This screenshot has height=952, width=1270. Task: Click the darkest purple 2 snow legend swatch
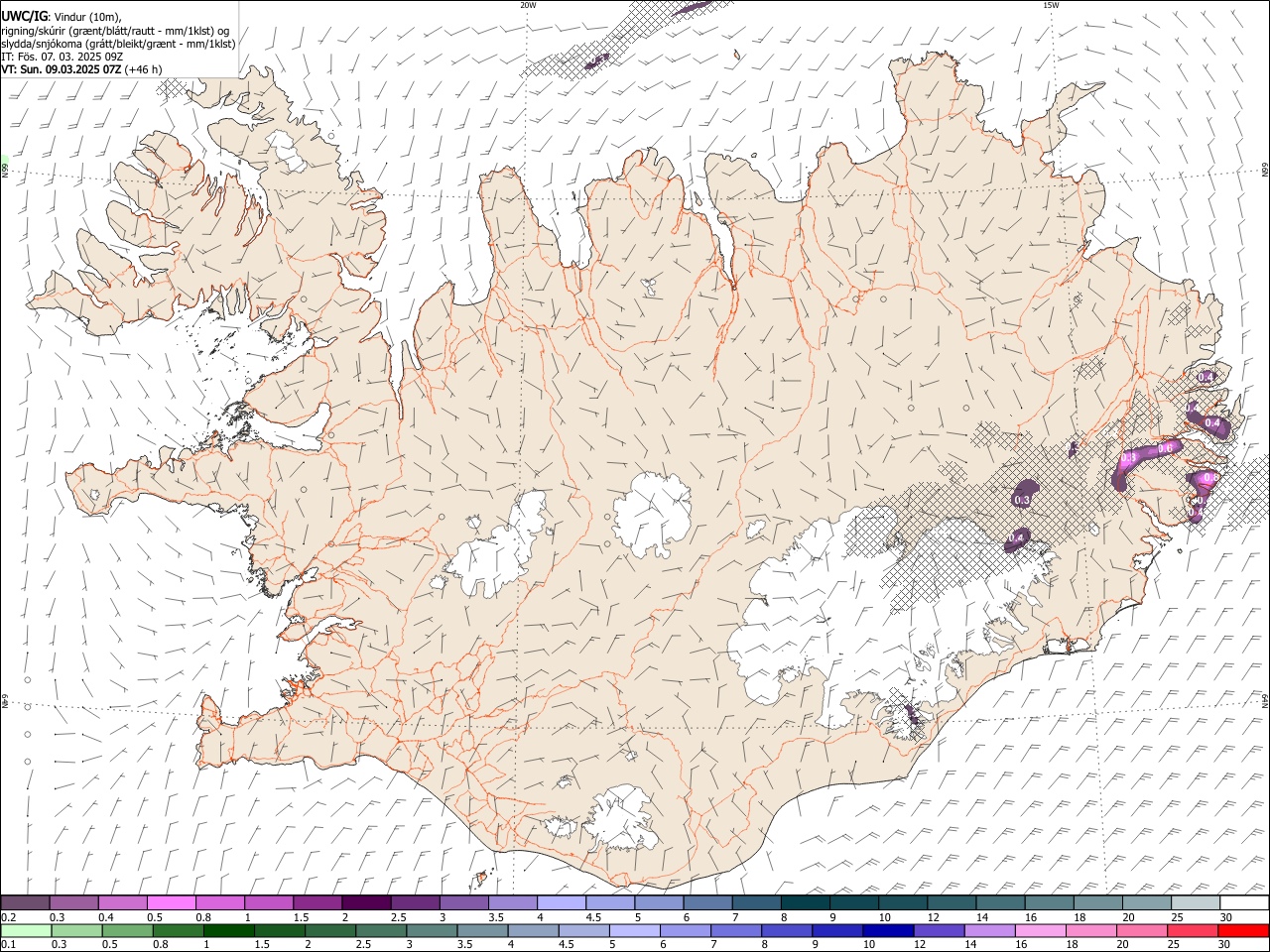[366, 902]
